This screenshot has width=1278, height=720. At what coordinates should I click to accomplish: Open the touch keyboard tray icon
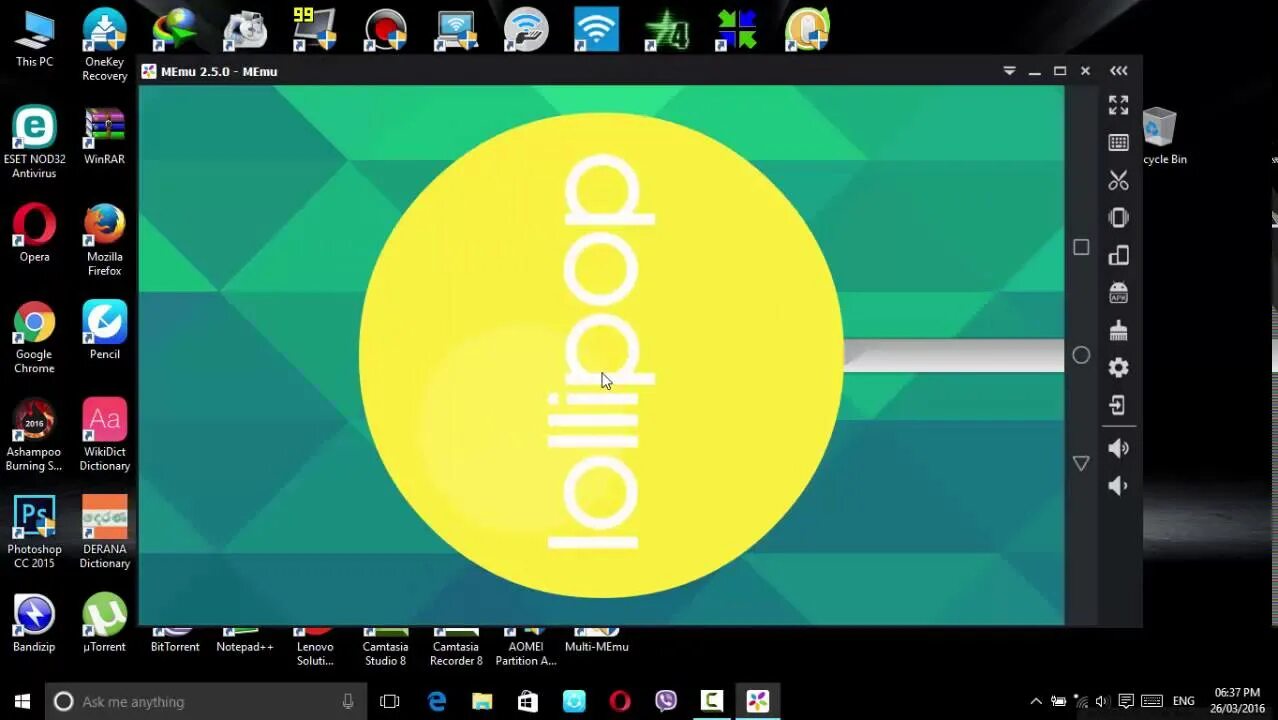click(x=1151, y=701)
